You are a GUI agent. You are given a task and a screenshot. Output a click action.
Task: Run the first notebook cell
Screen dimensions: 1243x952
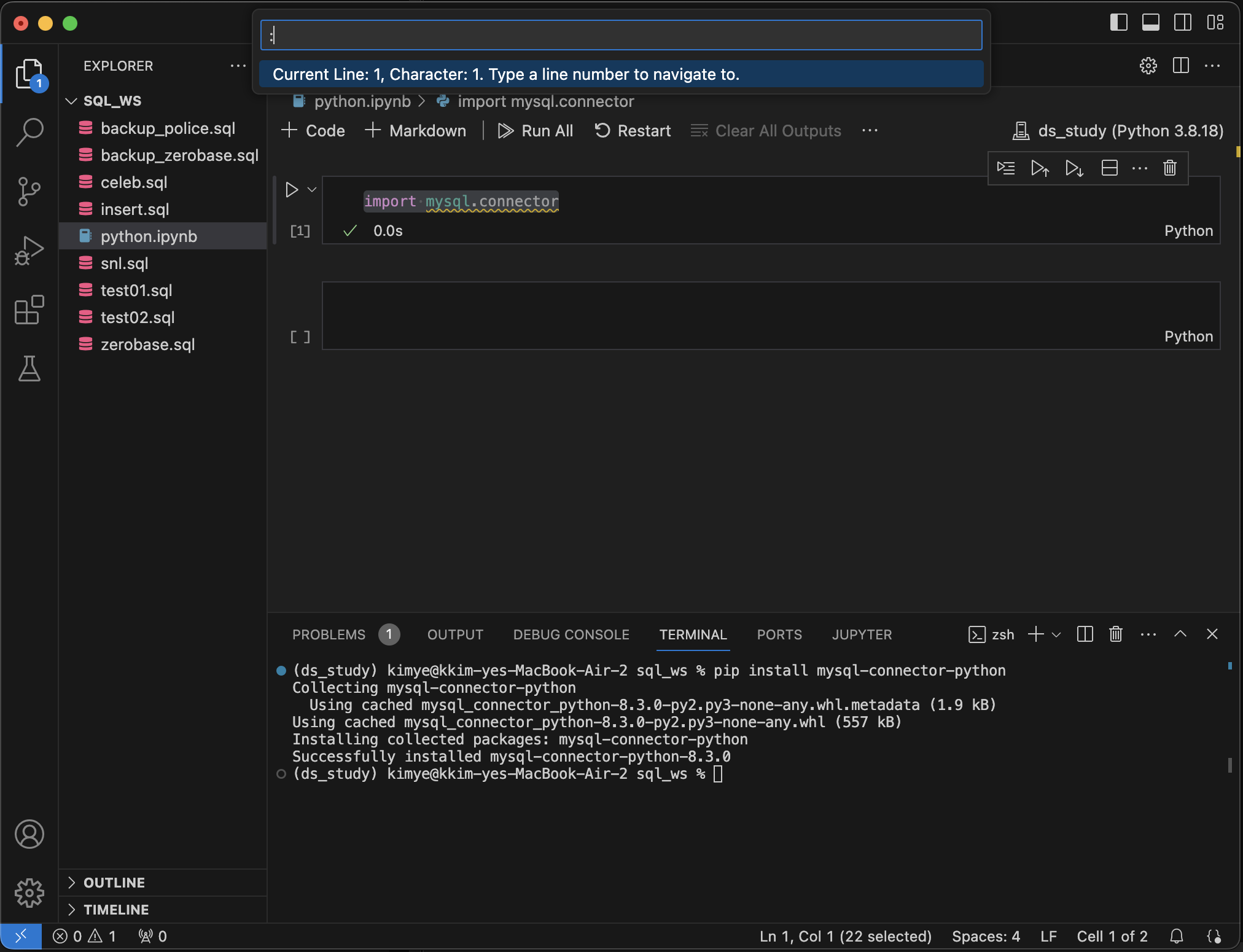[292, 190]
